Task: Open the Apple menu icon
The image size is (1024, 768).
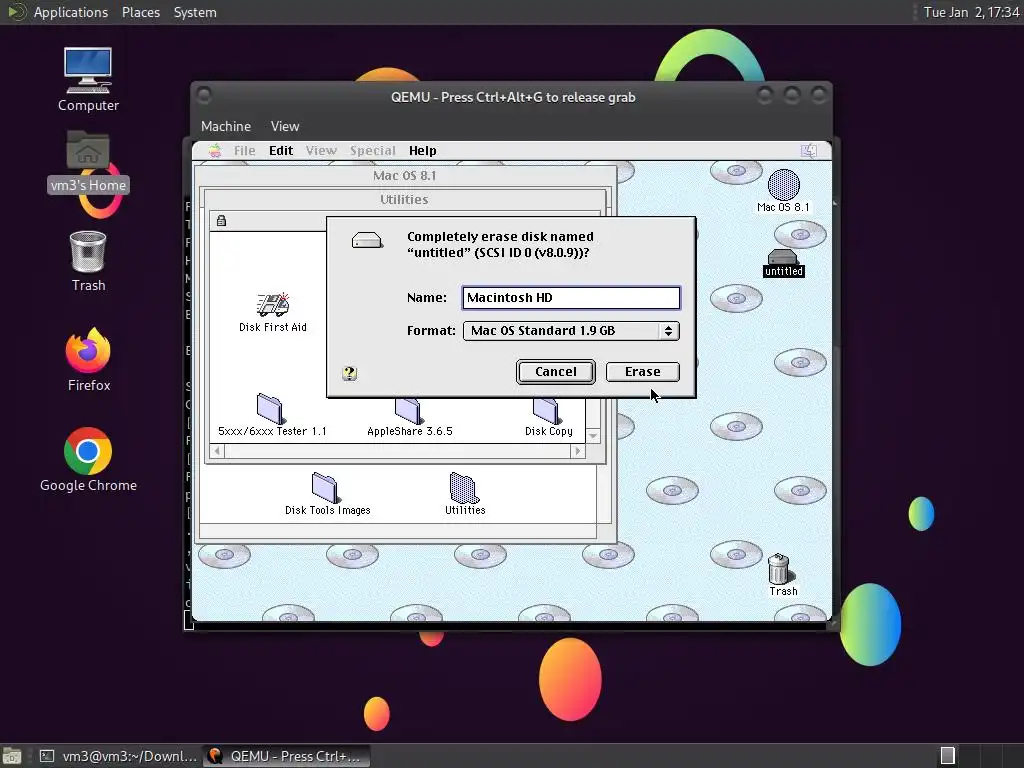Action: pyautogui.click(x=215, y=151)
